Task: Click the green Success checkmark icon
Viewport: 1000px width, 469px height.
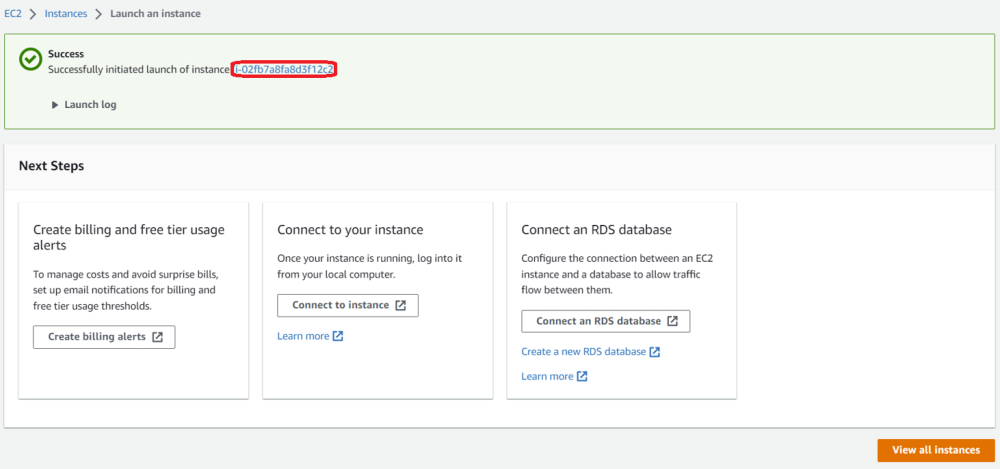Action: (29, 59)
